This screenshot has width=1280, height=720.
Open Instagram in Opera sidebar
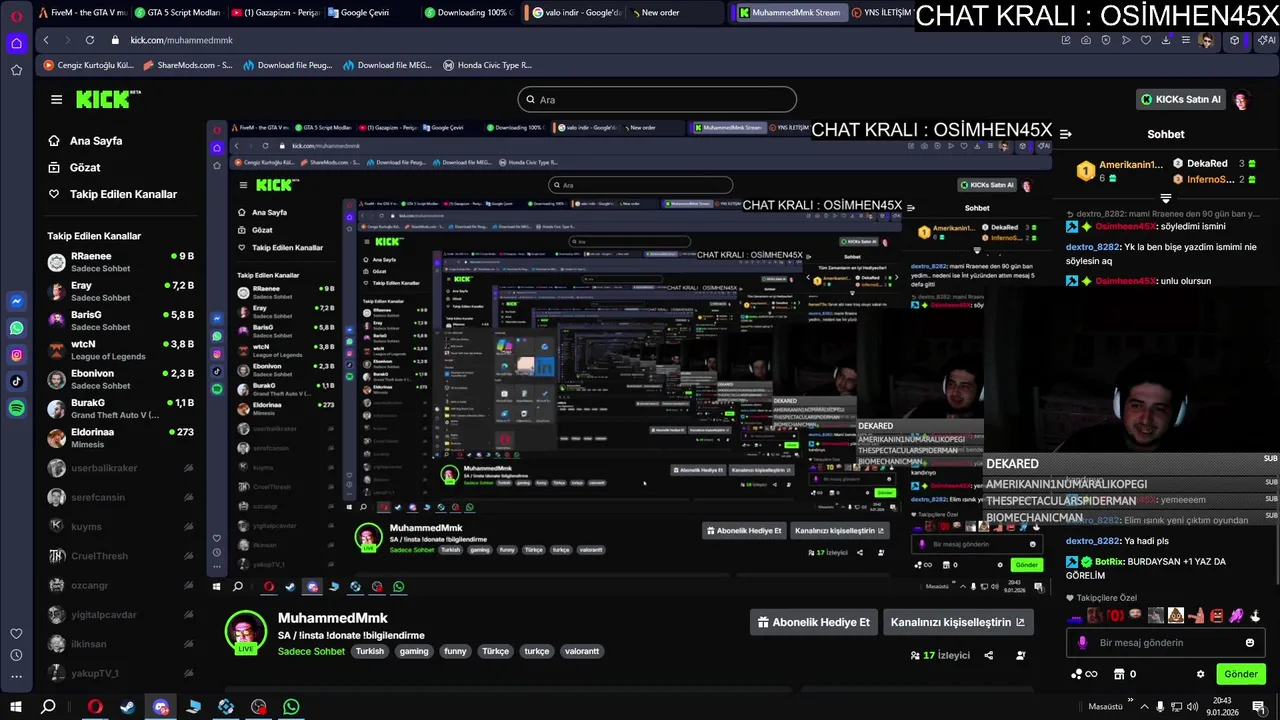(17, 355)
